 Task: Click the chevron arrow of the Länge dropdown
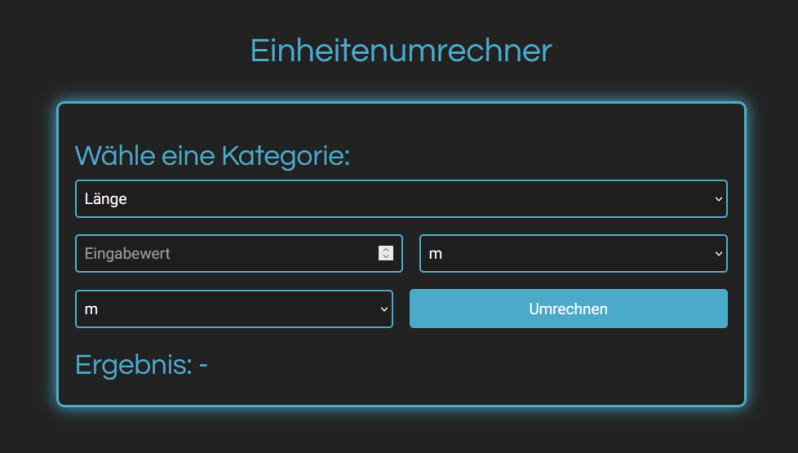click(x=718, y=199)
